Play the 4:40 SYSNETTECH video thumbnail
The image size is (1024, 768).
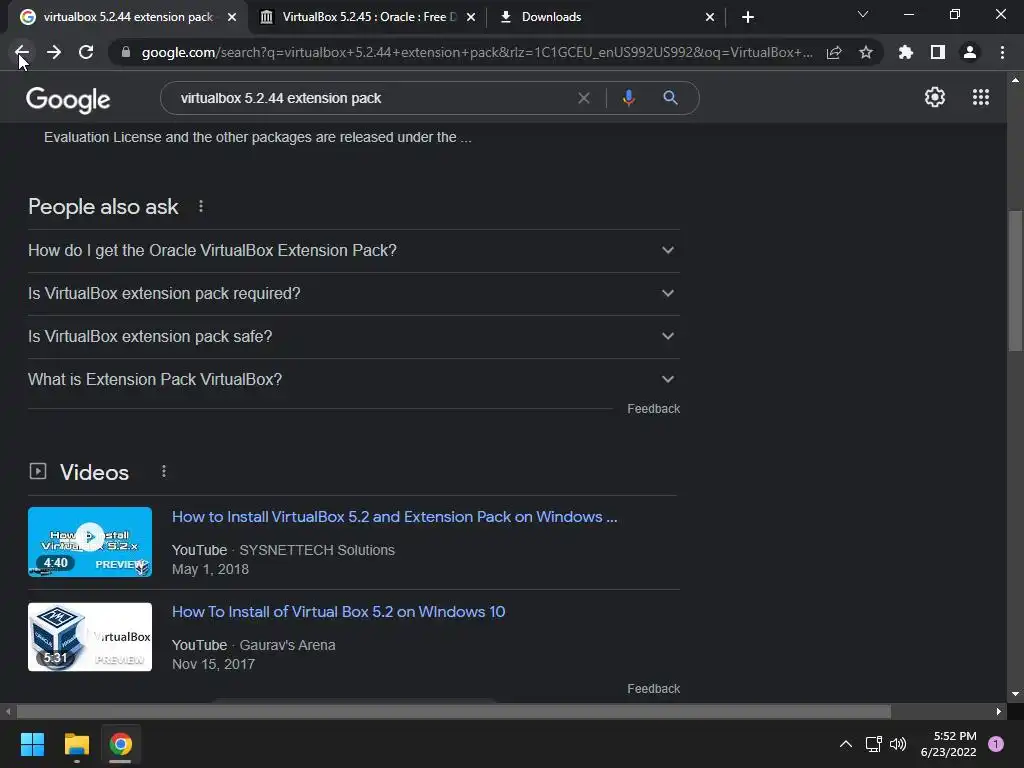90,542
